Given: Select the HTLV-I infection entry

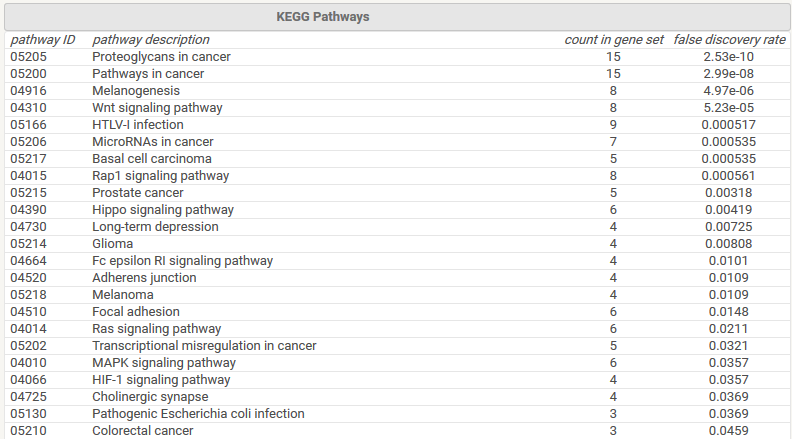Looking at the screenshot, I should pyautogui.click(x=138, y=125).
